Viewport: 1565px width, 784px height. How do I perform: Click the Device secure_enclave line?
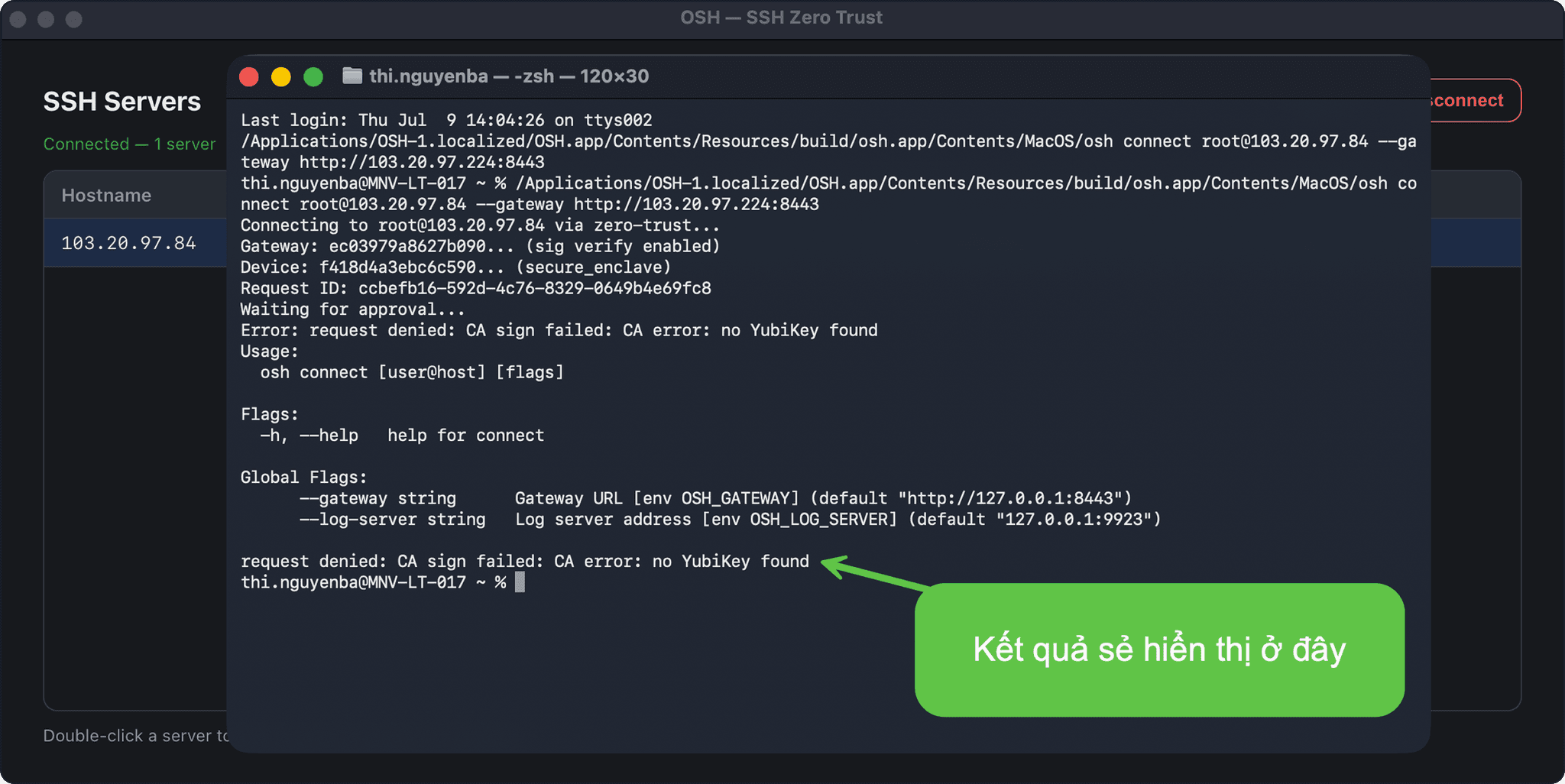(455, 267)
